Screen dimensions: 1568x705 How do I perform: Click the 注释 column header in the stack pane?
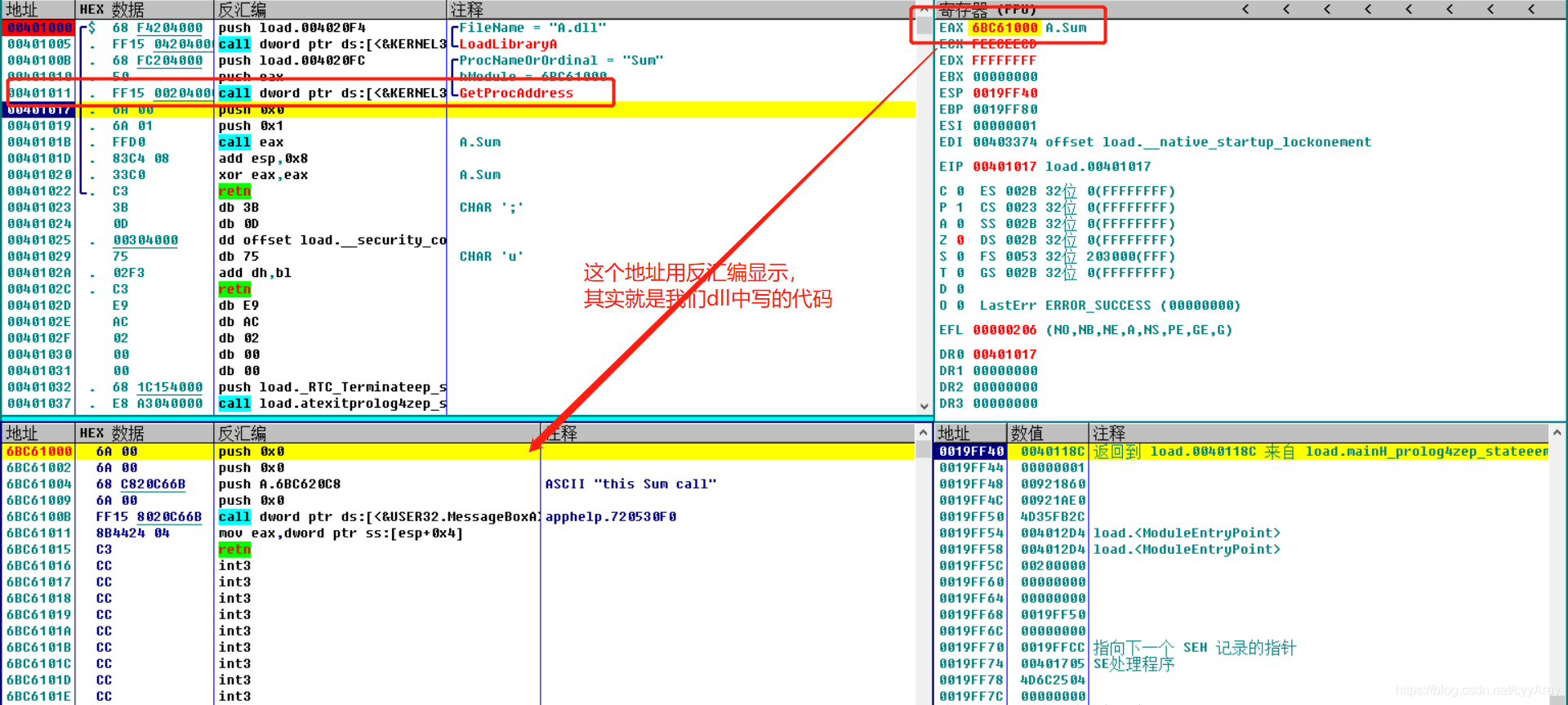(x=1319, y=433)
